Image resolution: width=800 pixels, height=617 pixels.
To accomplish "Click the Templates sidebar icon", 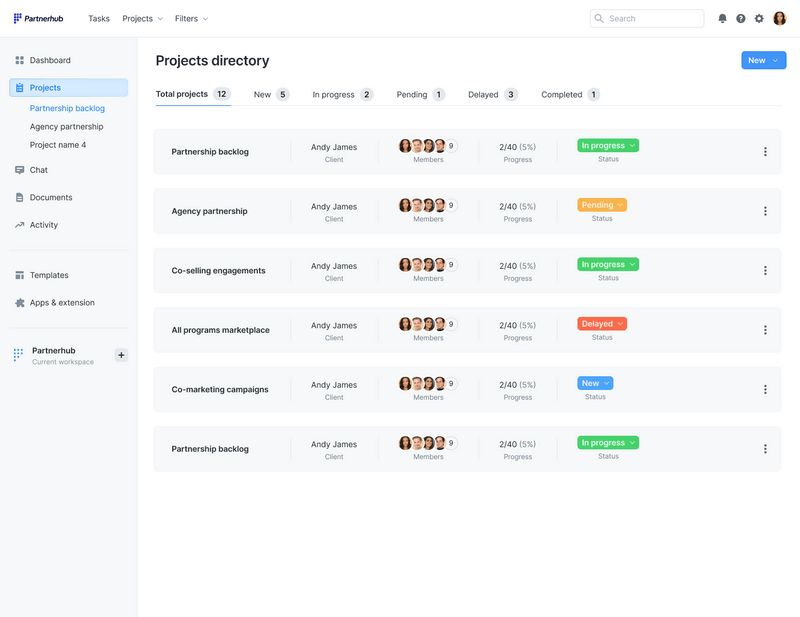I will coord(19,275).
